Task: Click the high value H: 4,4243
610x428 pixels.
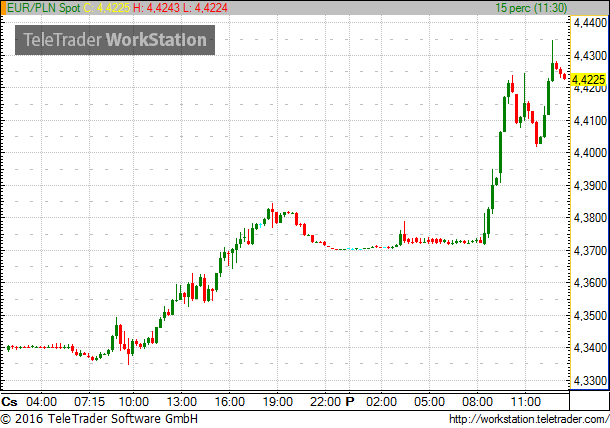Action: [x=156, y=8]
